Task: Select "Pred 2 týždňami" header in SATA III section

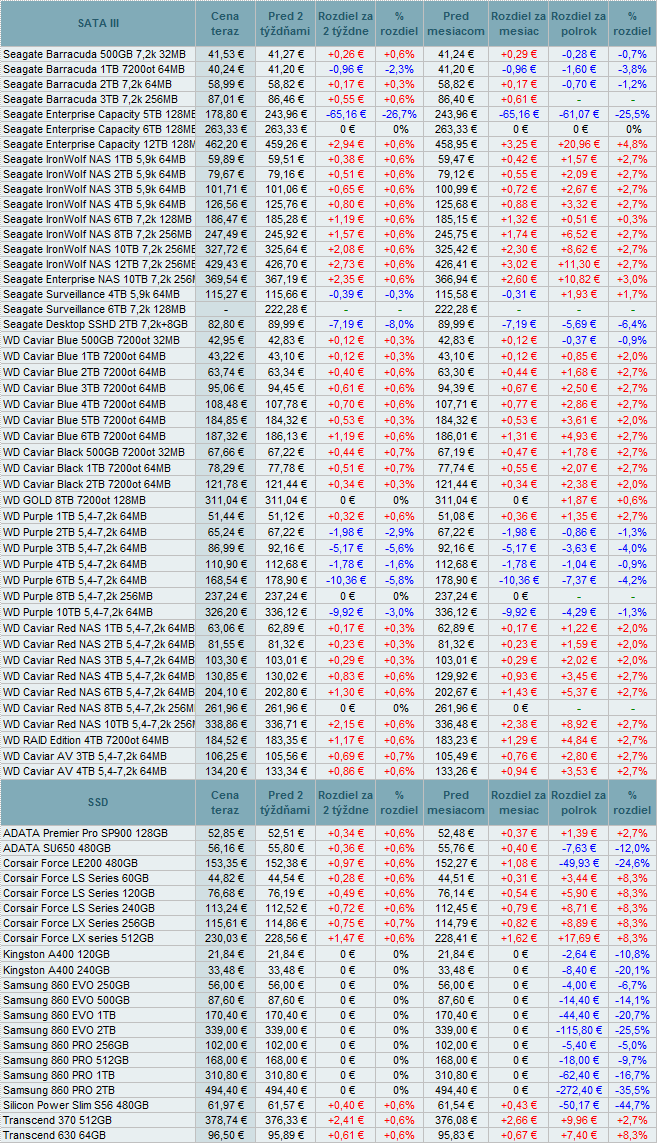Action: (x=285, y=23)
